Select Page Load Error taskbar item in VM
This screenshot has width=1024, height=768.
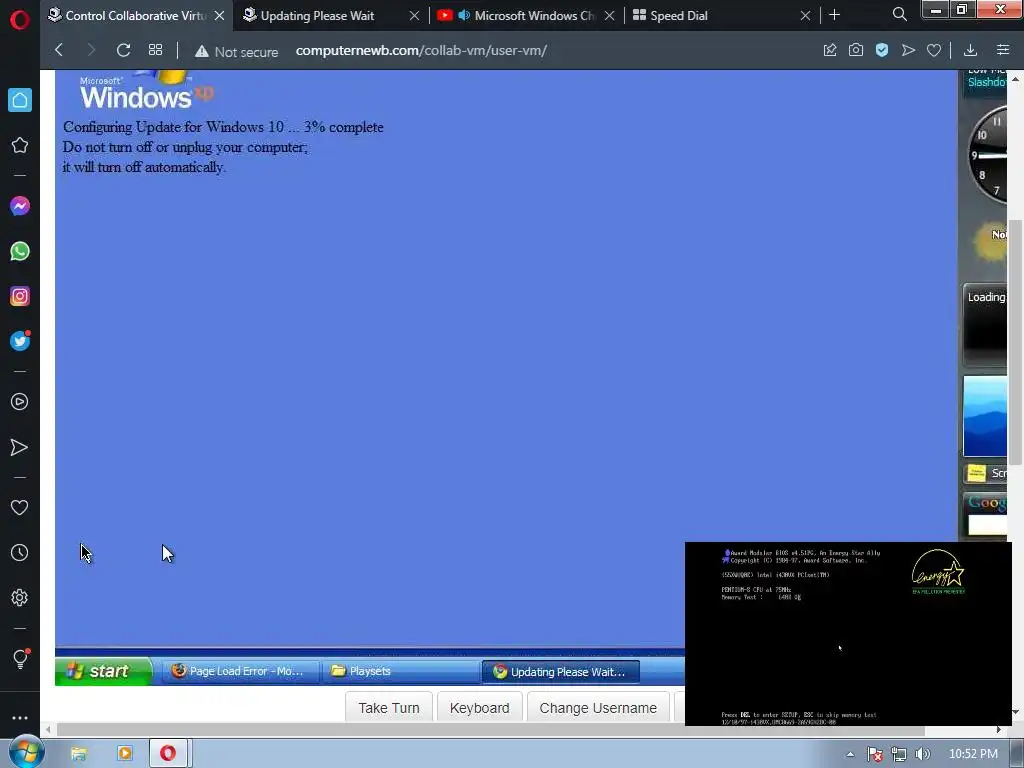click(x=240, y=671)
